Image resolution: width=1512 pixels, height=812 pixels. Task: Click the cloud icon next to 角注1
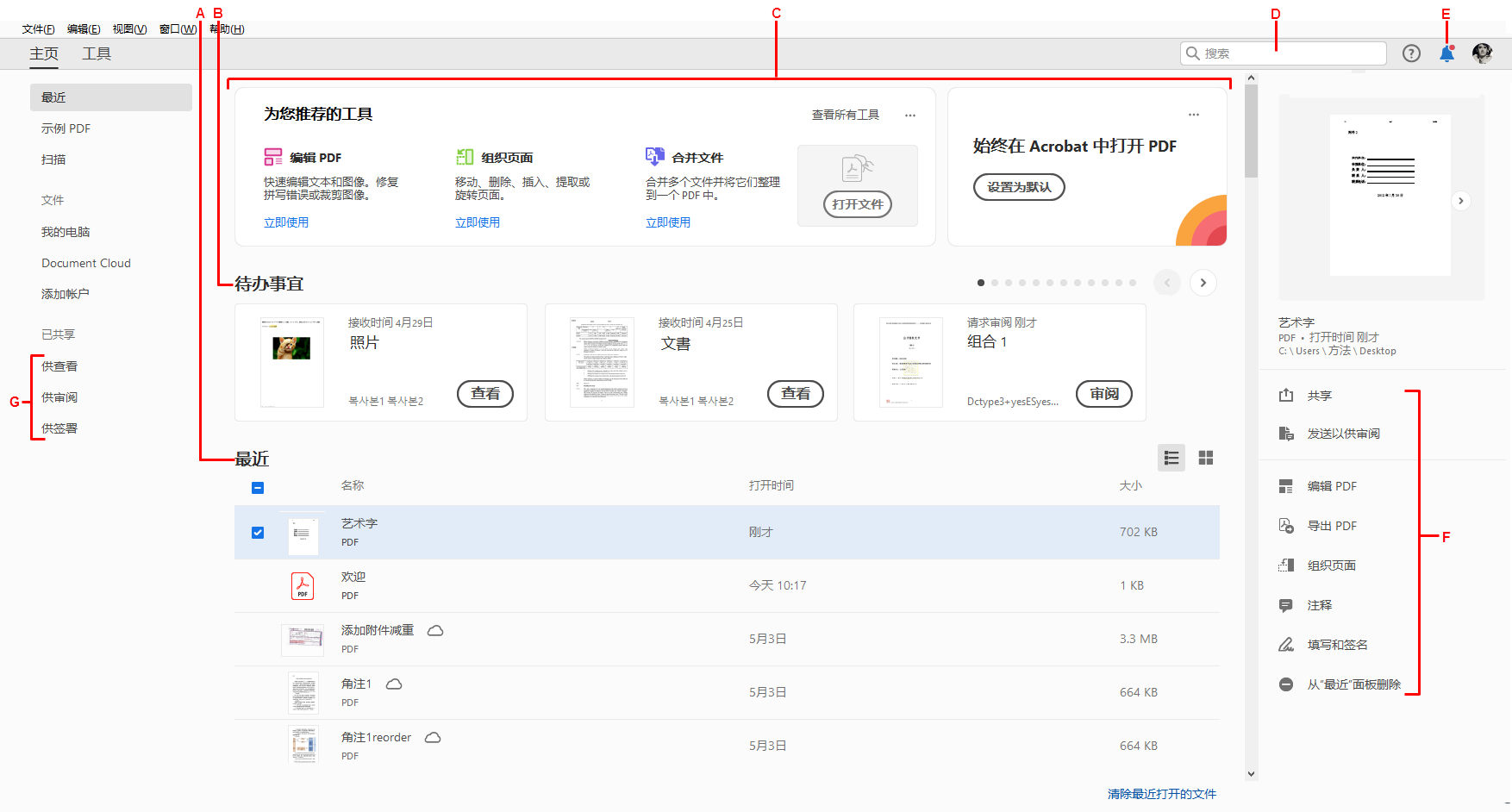coord(394,684)
